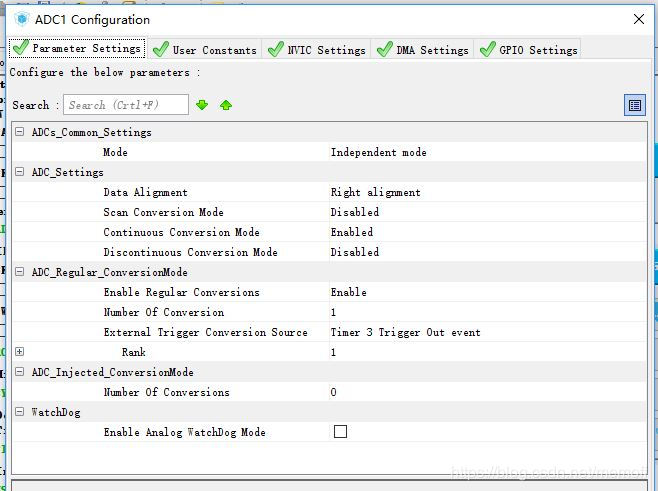Click the ADC1 Configuration cube icon
The width and height of the screenshot is (658, 491).
[x=21, y=19]
